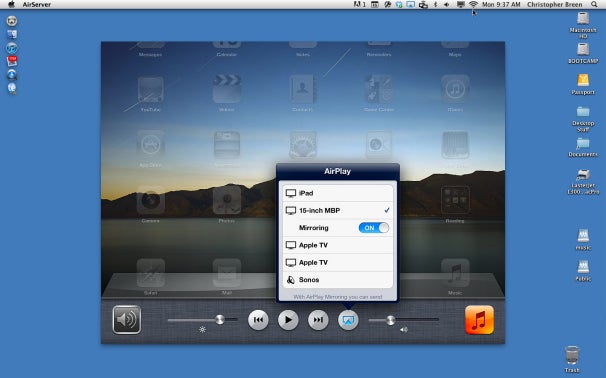The image size is (606, 378).
Task: Skip to the next track
Action: pos(318,320)
